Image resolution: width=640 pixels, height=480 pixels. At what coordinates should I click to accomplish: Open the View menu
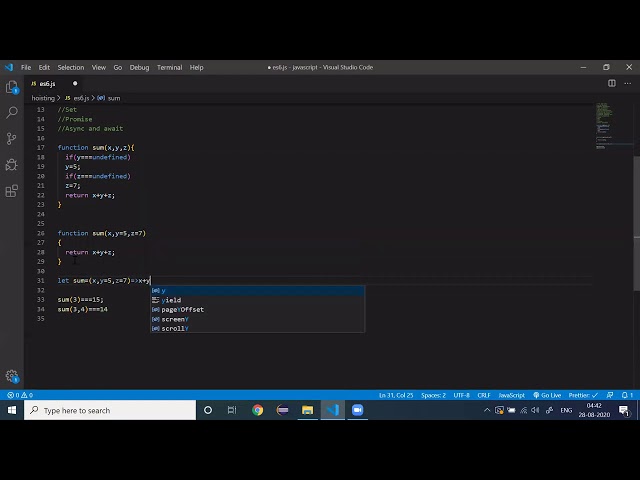[98, 67]
